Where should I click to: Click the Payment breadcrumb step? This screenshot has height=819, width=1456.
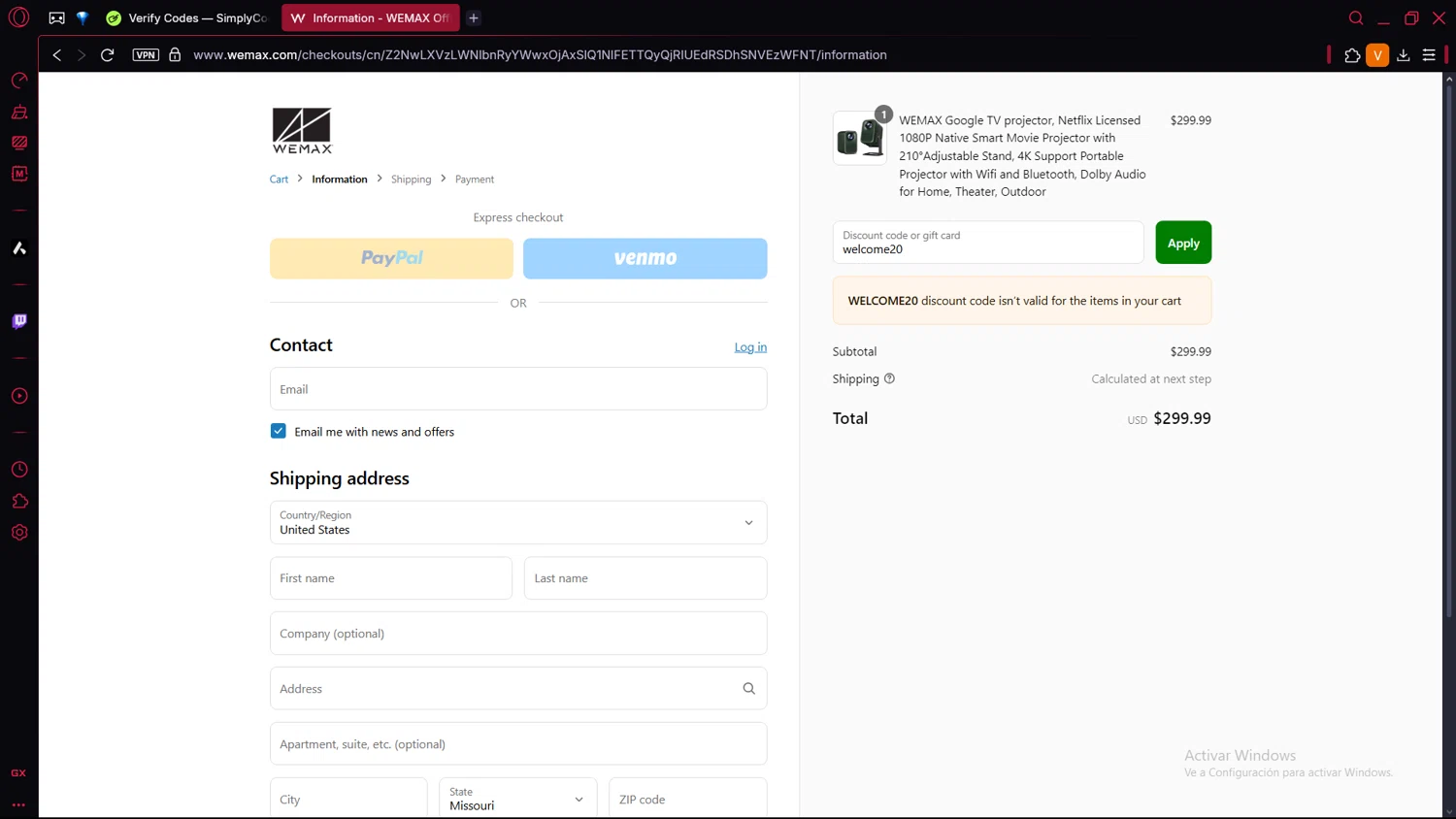(475, 180)
